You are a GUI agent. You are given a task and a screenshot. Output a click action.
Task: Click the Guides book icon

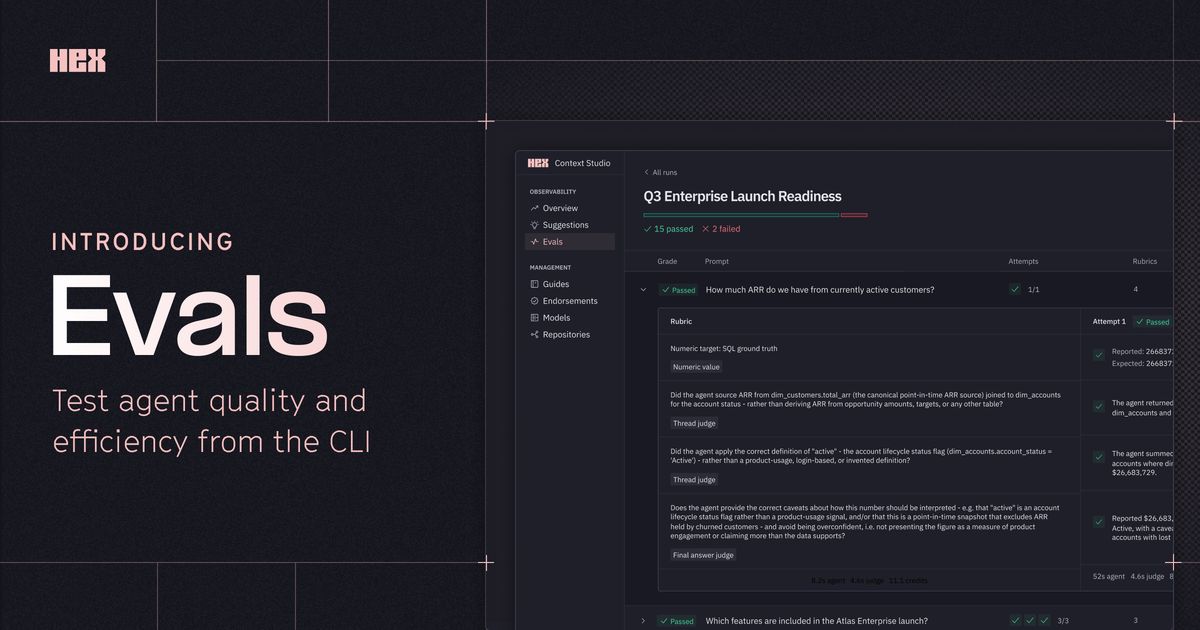coord(535,284)
